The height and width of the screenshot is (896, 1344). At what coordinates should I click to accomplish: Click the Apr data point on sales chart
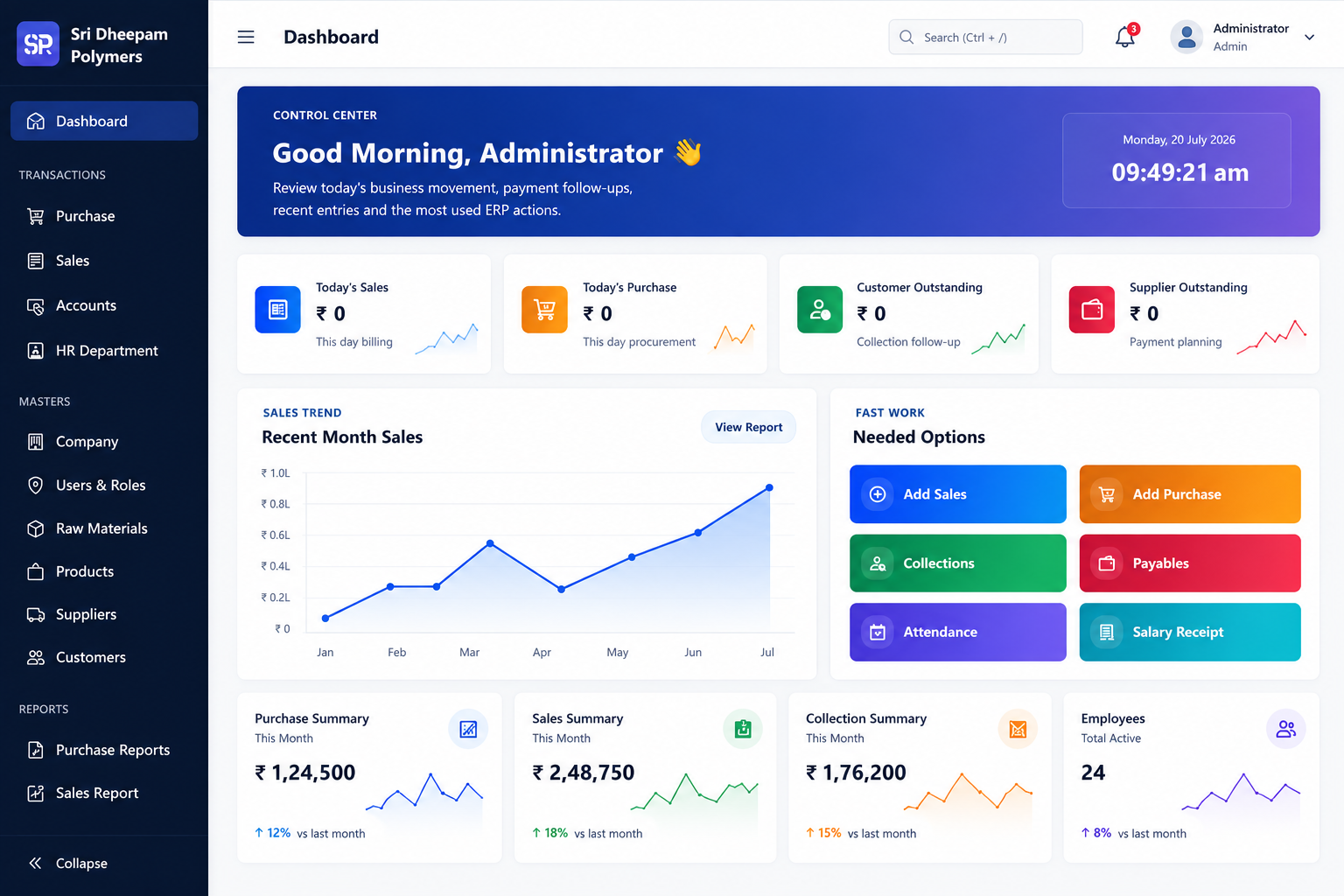coord(562,589)
